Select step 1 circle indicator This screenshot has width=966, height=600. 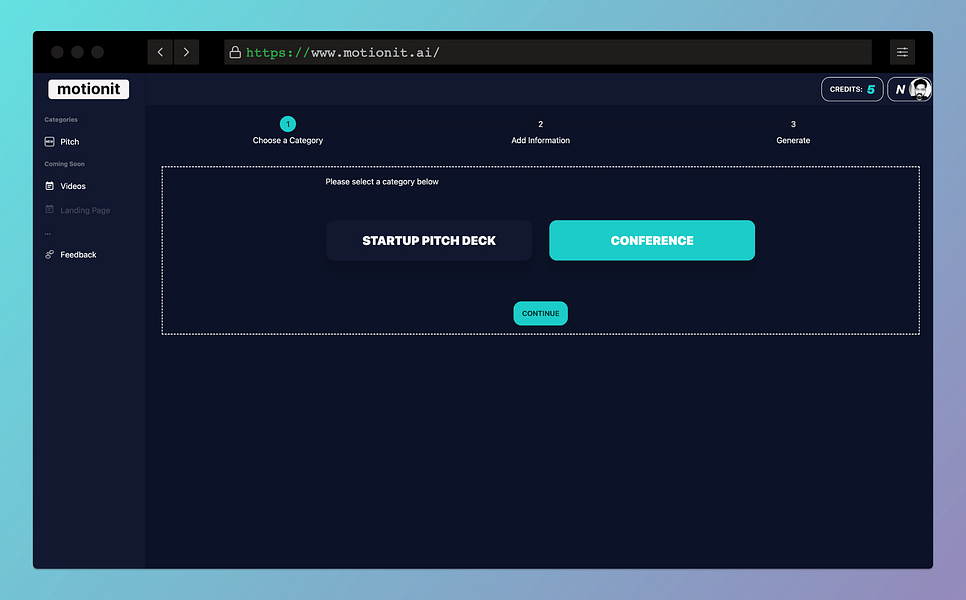click(288, 124)
